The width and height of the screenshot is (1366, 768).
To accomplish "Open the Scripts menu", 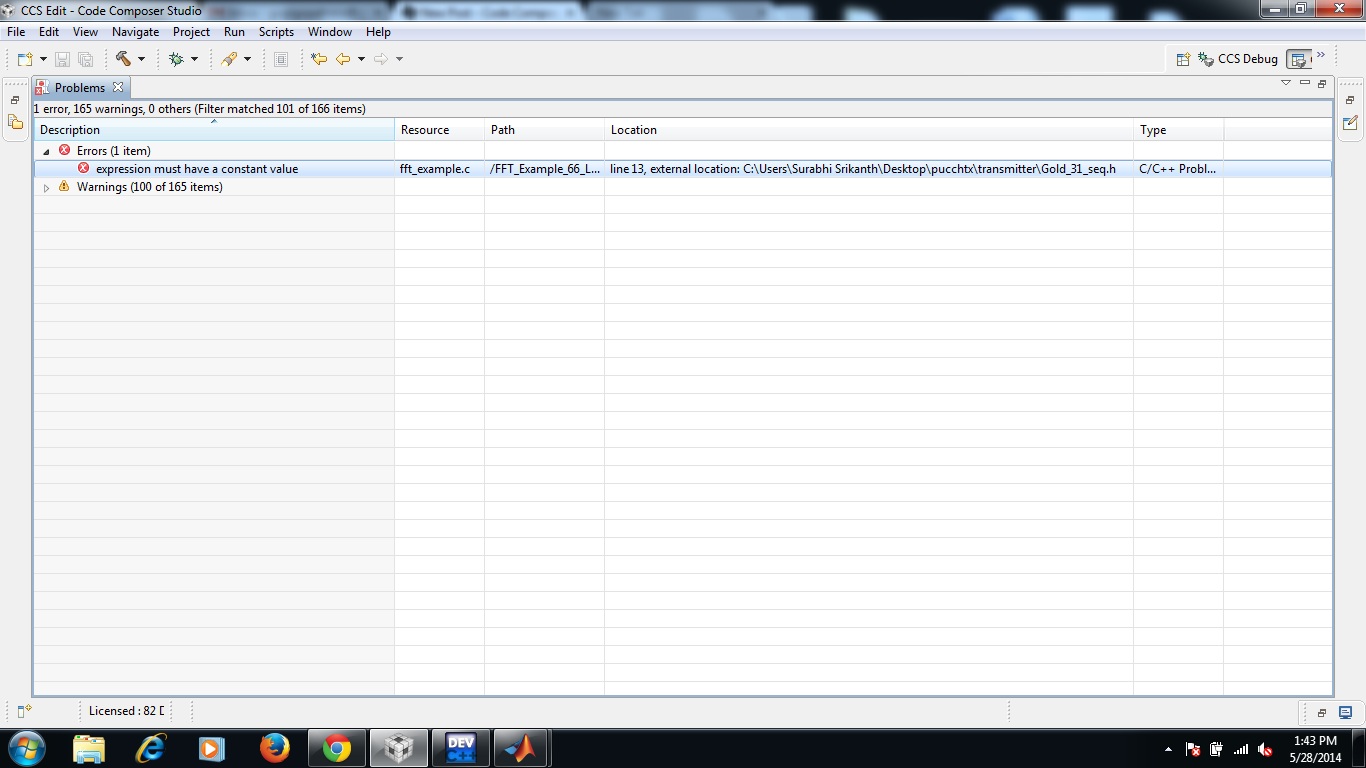I will pos(276,32).
